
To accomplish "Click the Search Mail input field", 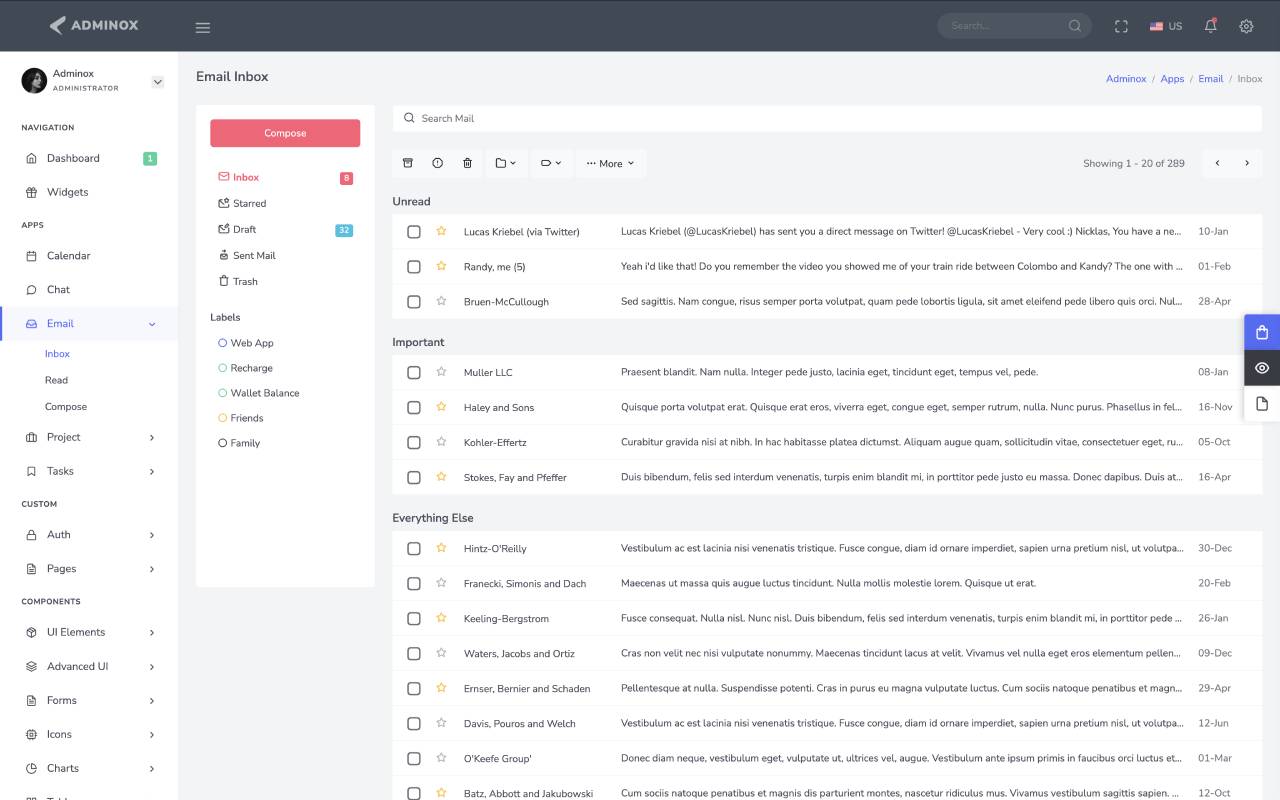I will tap(827, 118).
